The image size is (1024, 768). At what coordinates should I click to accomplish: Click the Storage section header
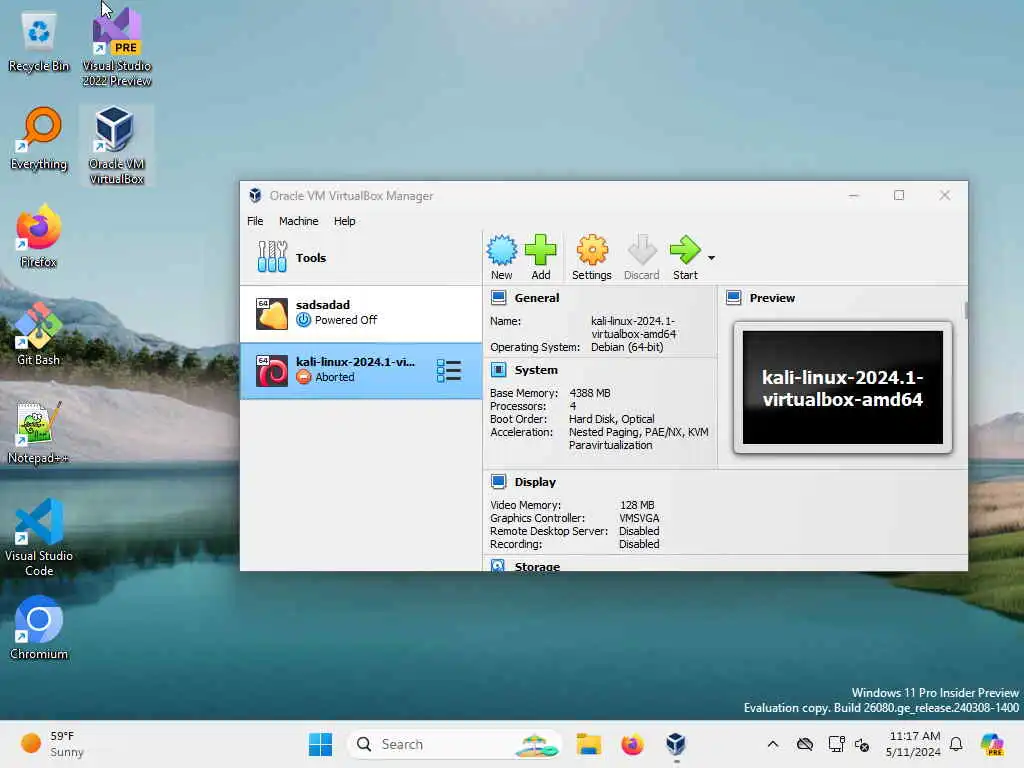[x=537, y=566]
